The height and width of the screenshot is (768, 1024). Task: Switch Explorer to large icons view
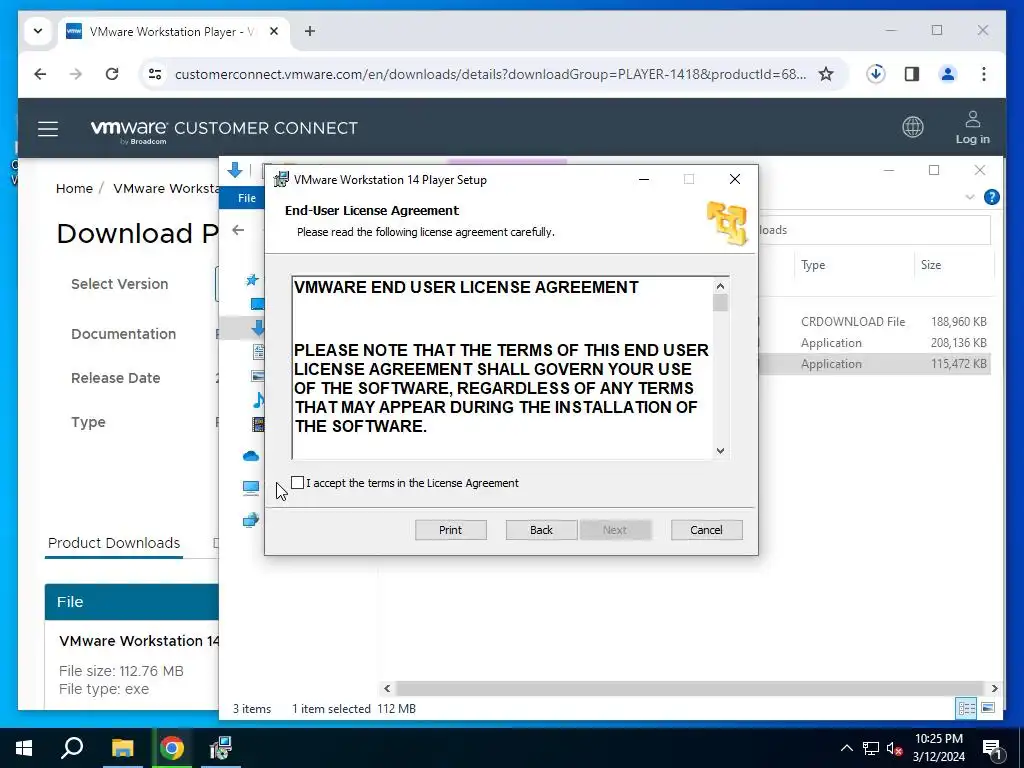coord(988,708)
